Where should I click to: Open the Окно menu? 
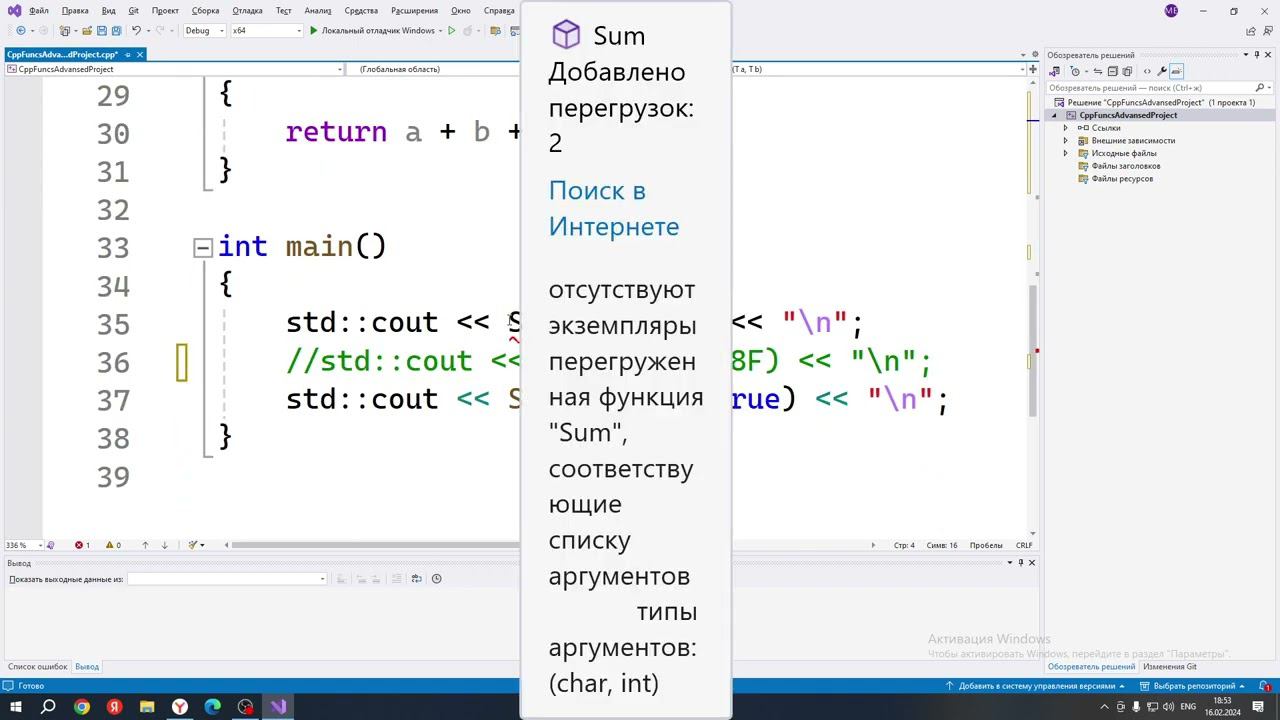pos(460,11)
